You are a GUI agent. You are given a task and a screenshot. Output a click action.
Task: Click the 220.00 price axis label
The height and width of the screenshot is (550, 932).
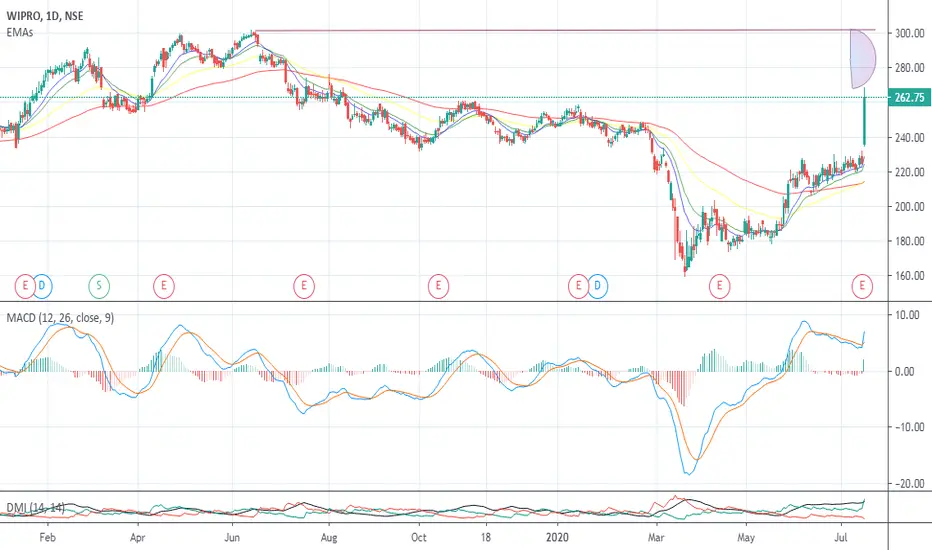(909, 172)
